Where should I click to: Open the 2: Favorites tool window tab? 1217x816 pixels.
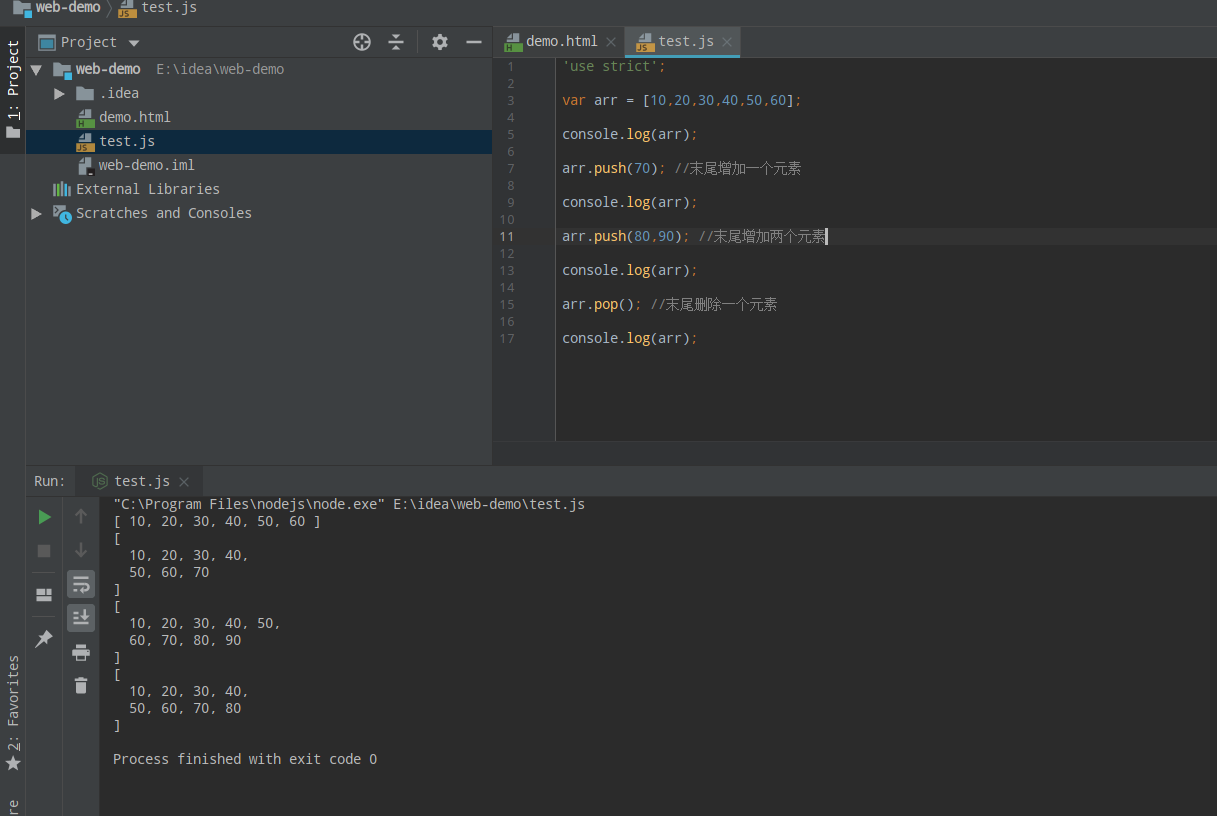click(13, 712)
